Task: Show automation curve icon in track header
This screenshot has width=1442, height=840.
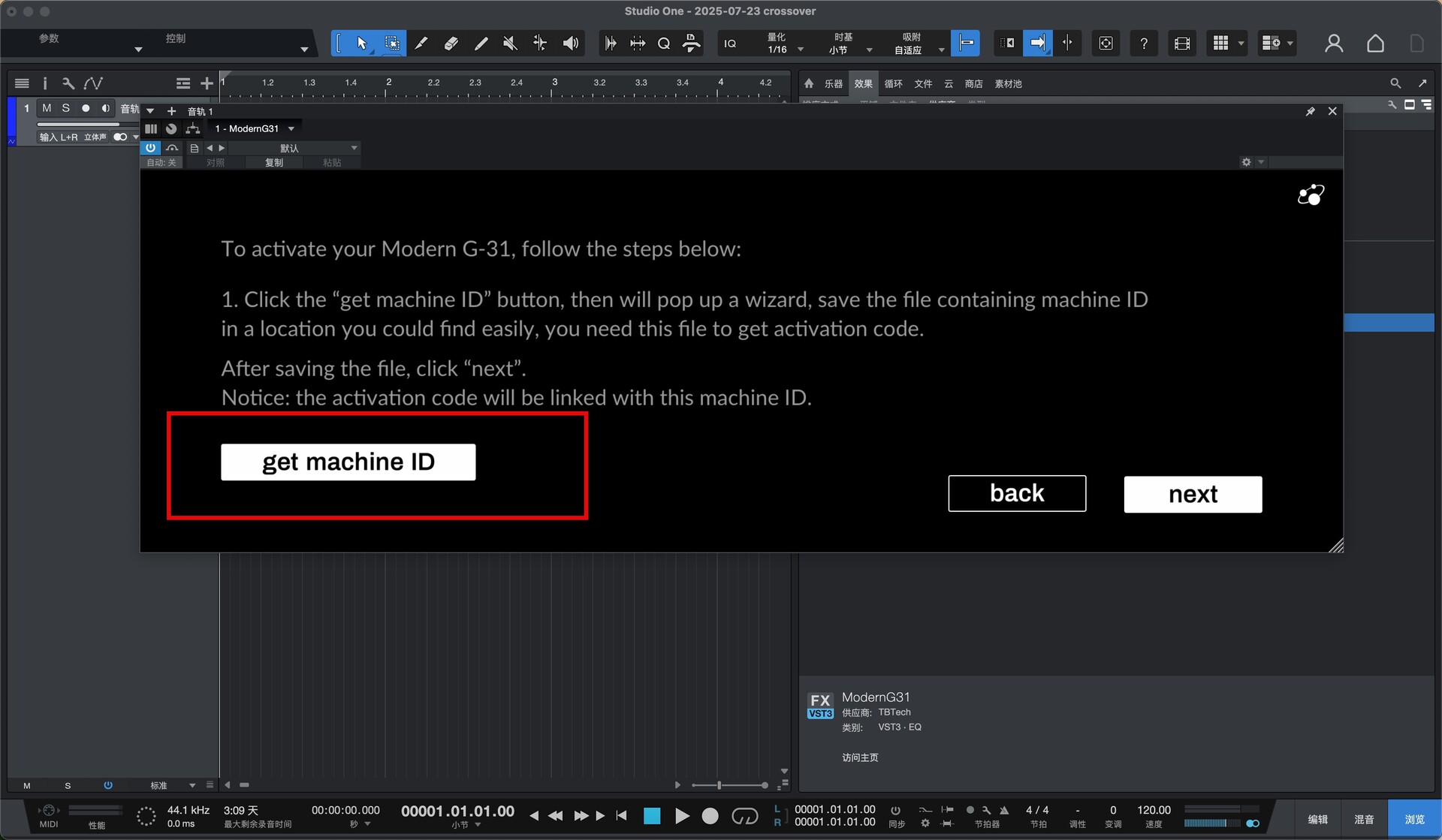Action: tap(93, 83)
